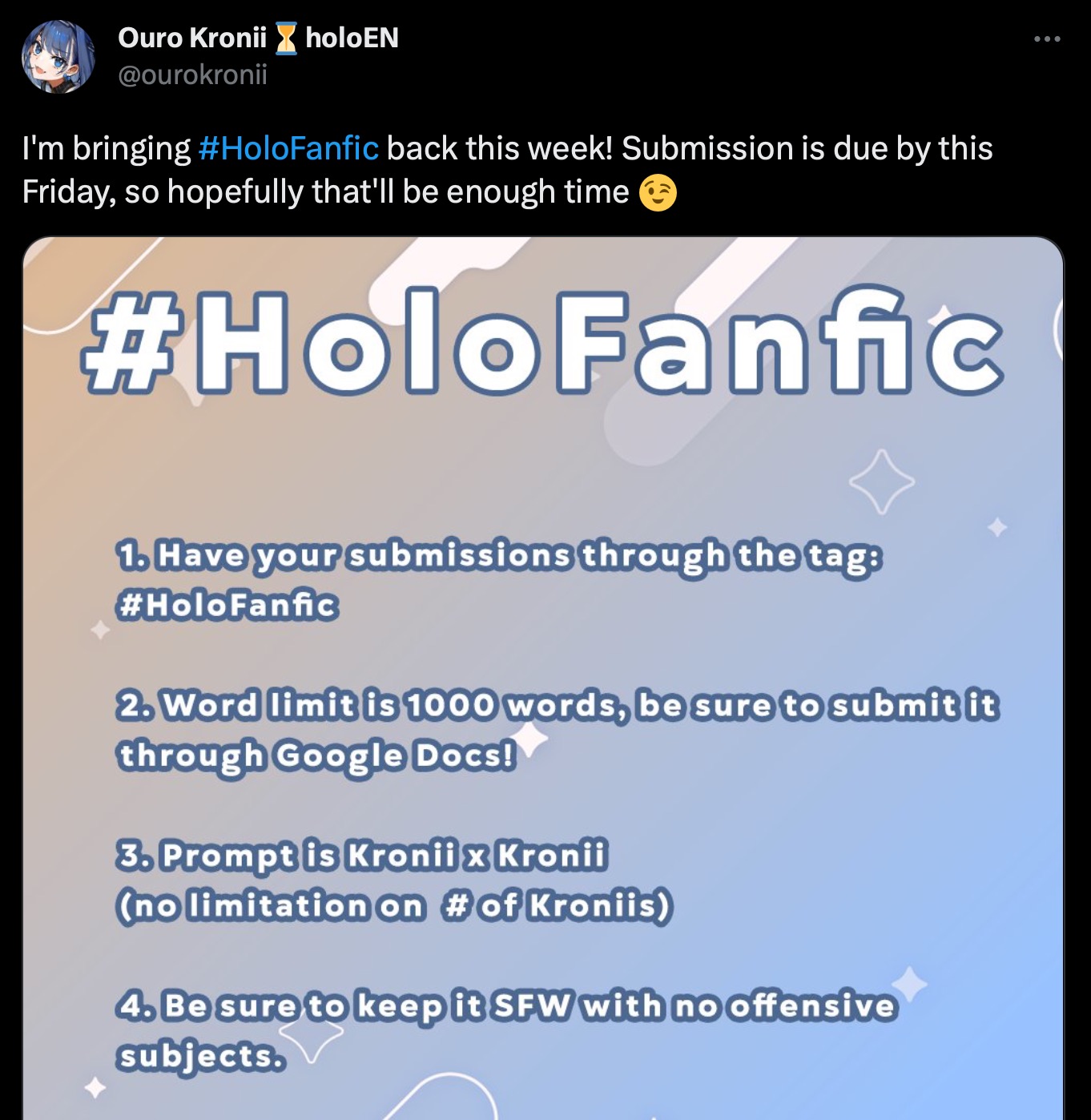Open the Ouro Kronii display name link
The width and height of the screenshot is (1091, 1120).
192,38
